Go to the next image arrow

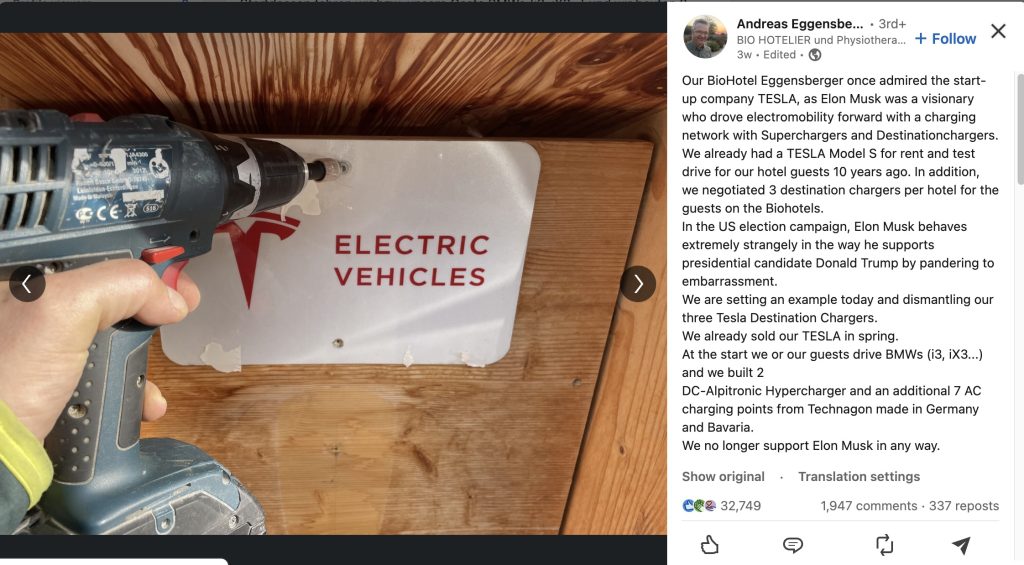pyautogui.click(x=638, y=284)
